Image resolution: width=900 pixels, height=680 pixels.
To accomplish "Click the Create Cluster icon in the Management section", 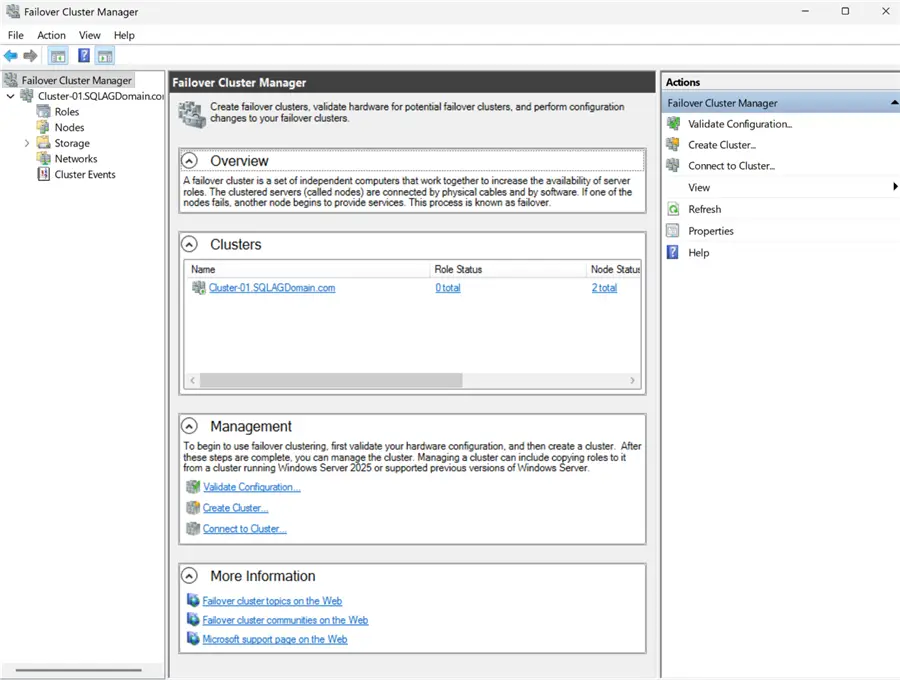I will pos(193,508).
